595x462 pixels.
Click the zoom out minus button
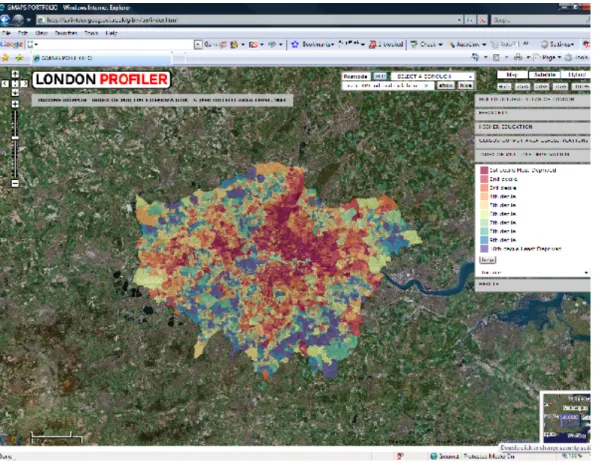pyautogui.click(x=15, y=184)
